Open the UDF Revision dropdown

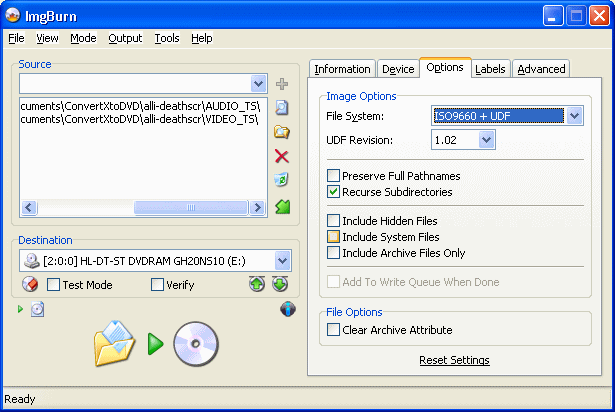click(x=486, y=140)
